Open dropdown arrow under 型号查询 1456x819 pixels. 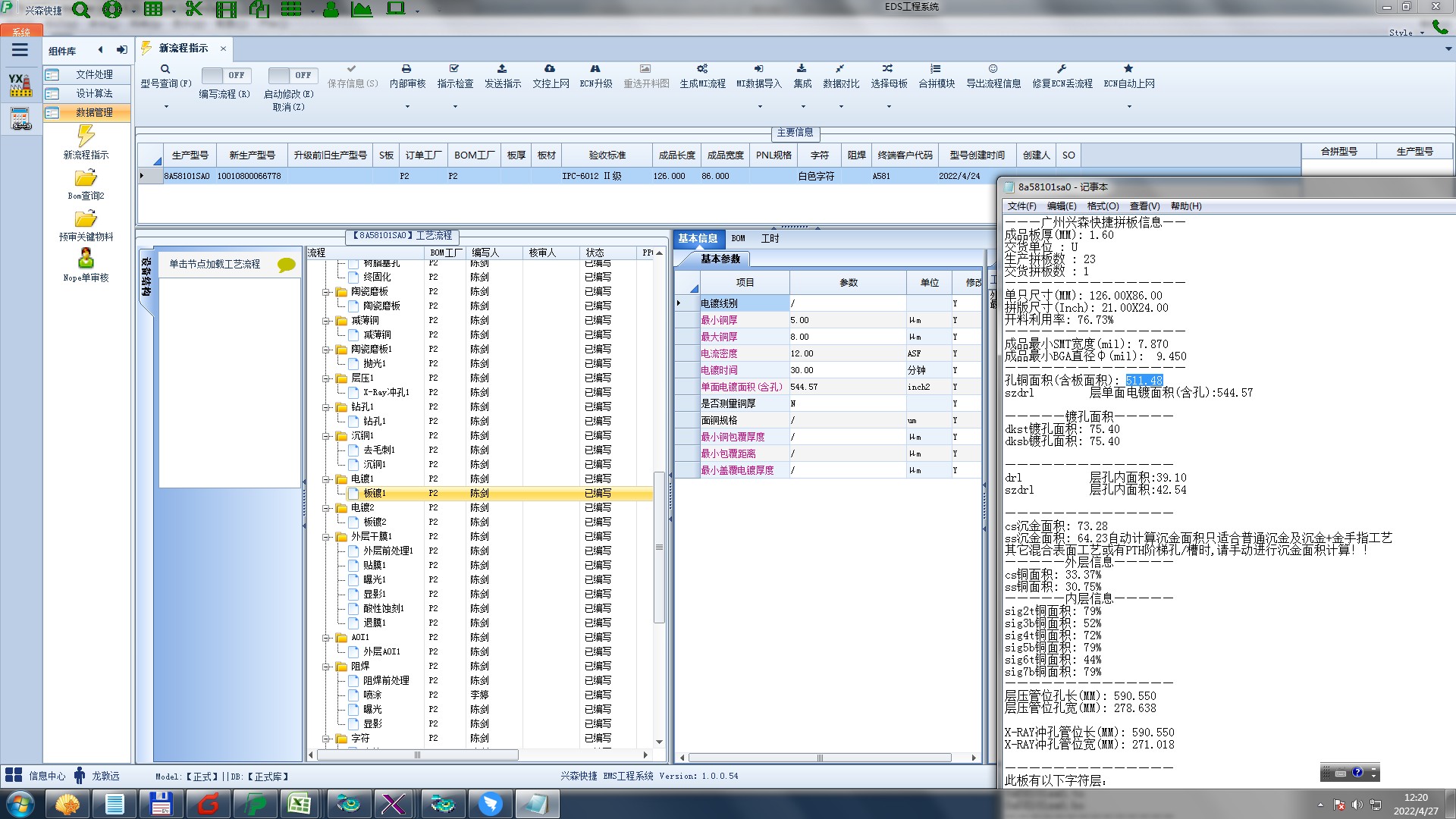point(166,106)
